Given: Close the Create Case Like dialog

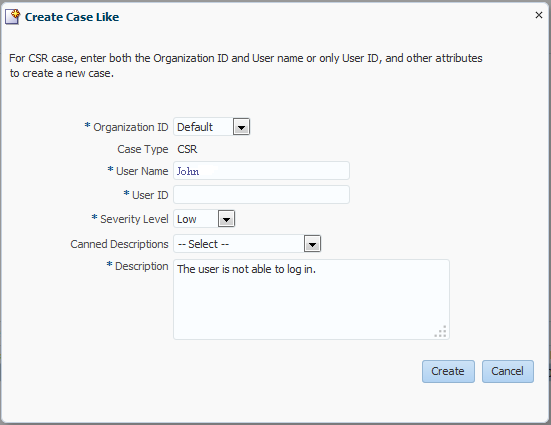Looking at the screenshot, I should click(x=539, y=15).
